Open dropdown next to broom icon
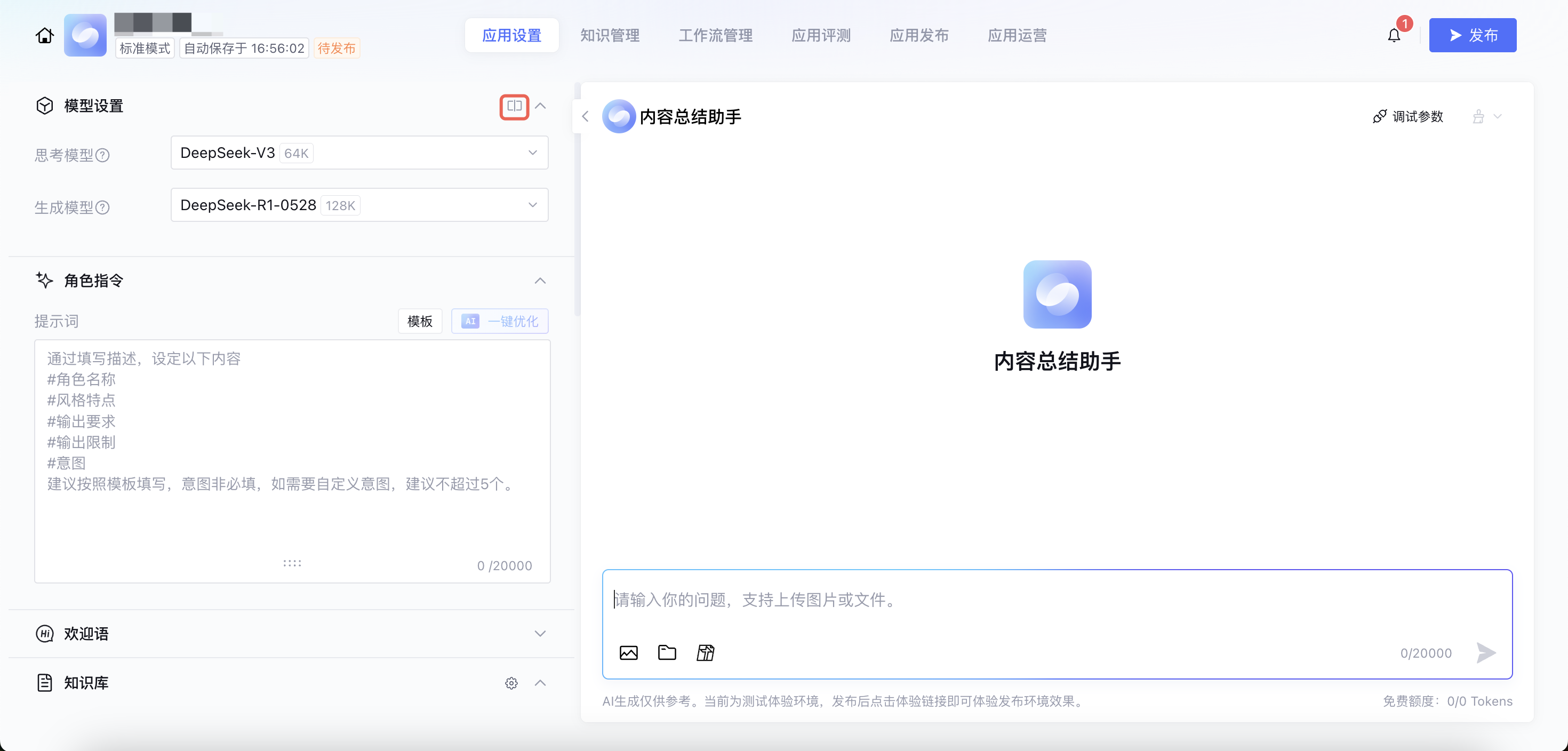The height and width of the screenshot is (751, 1568). click(1498, 116)
